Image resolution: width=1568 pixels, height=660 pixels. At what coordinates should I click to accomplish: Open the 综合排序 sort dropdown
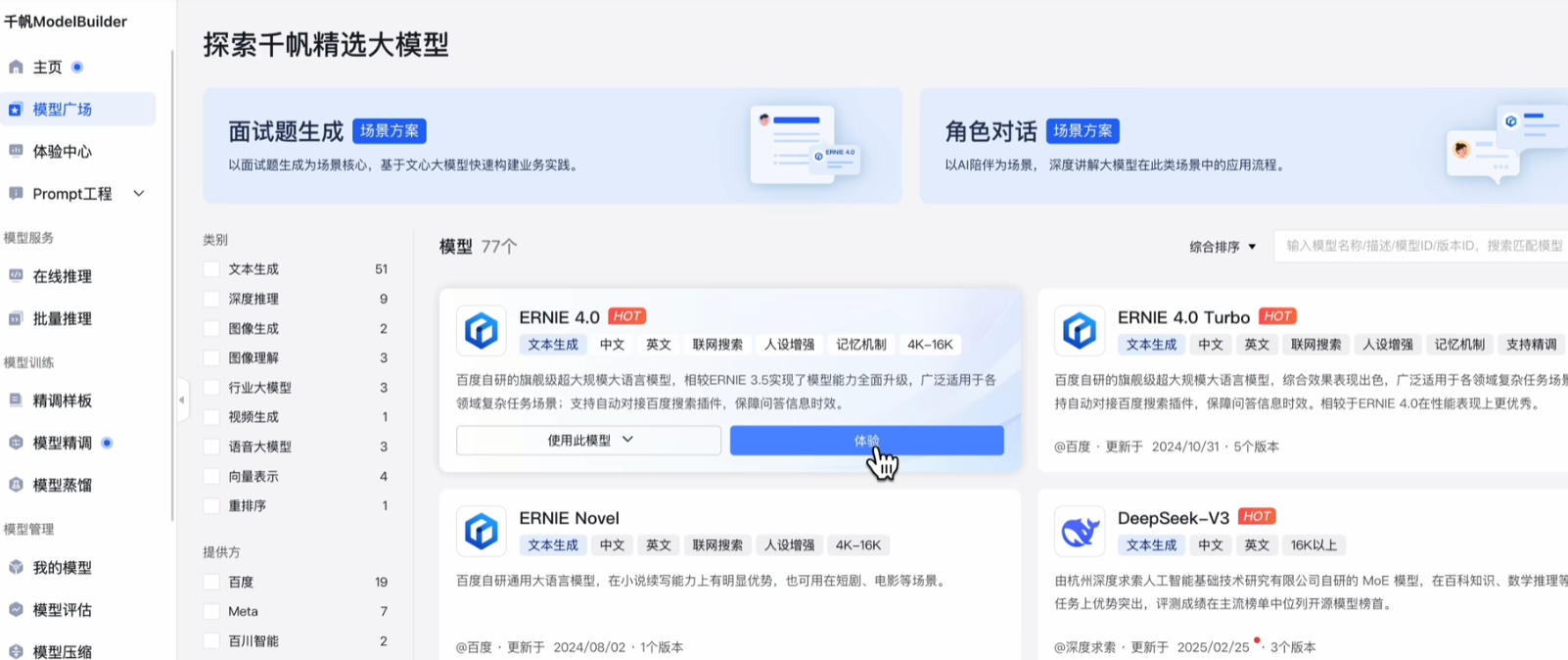[1222, 247]
